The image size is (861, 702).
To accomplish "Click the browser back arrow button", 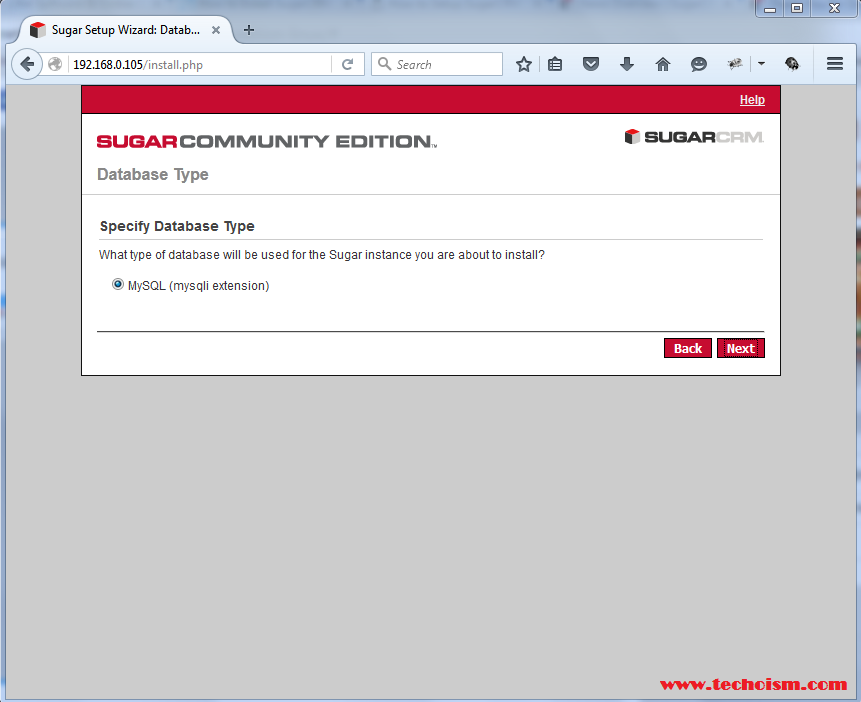I will click(26, 64).
